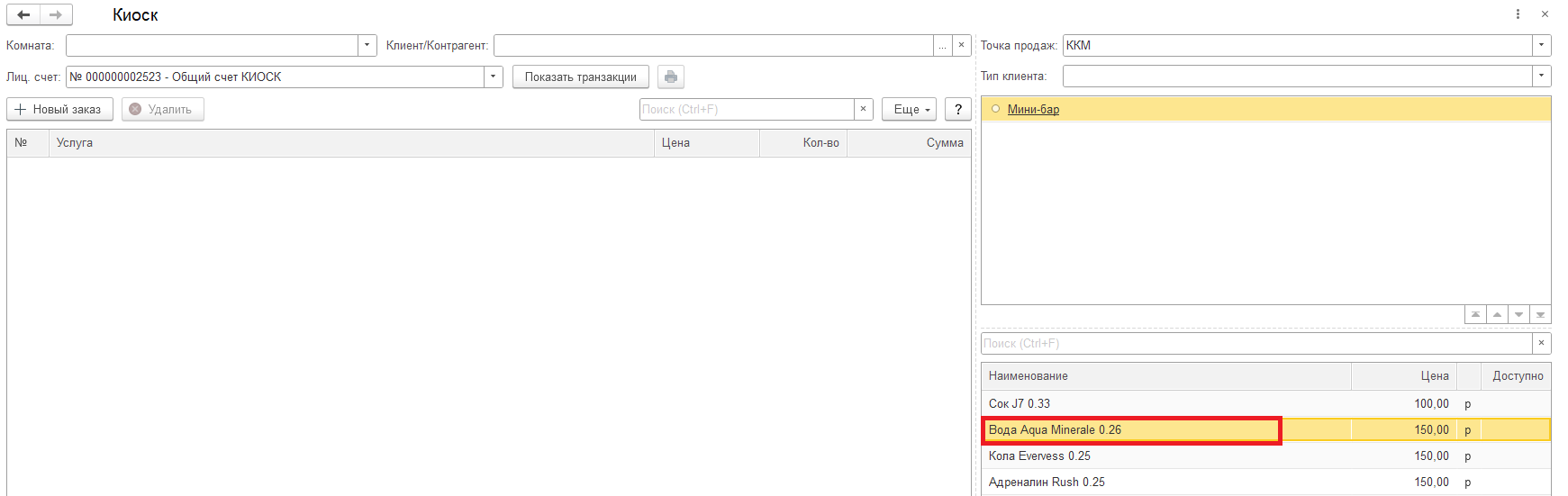Image resolution: width=1568 pixels, height=496 pixels.
Task: Select the Адреналин Rush 0.25 row
Action: (x=1266, y=482)
